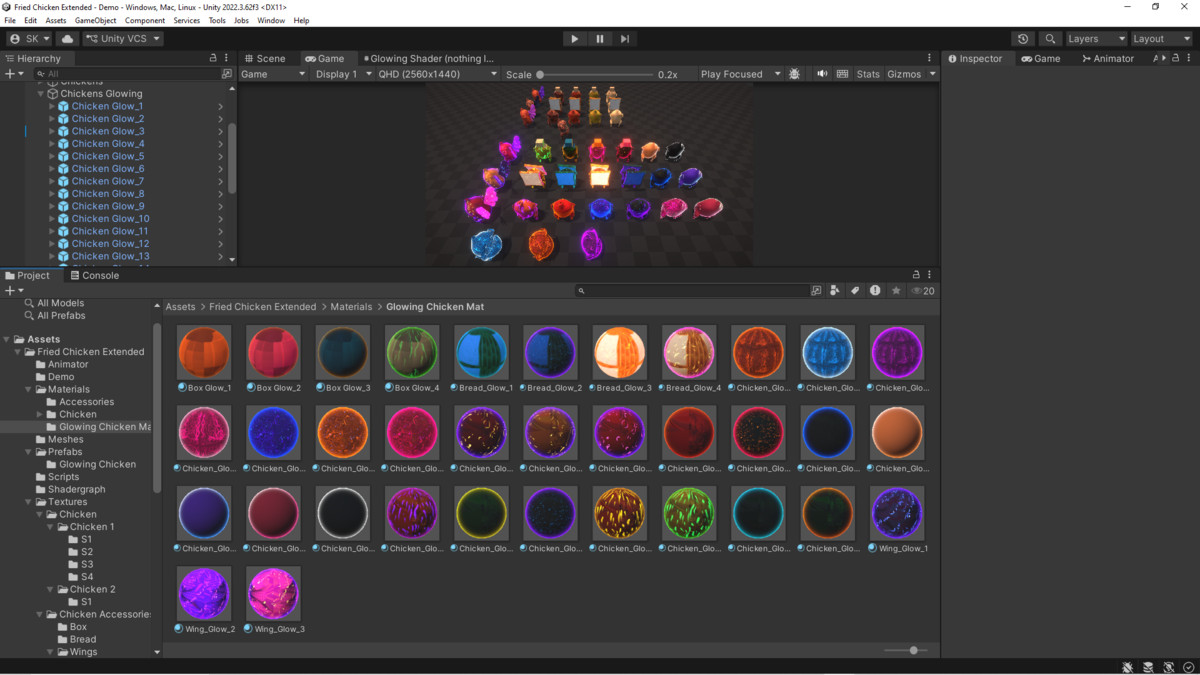
Task: Open the Hierarchy search-by-type icon
Action: (226, 74)
